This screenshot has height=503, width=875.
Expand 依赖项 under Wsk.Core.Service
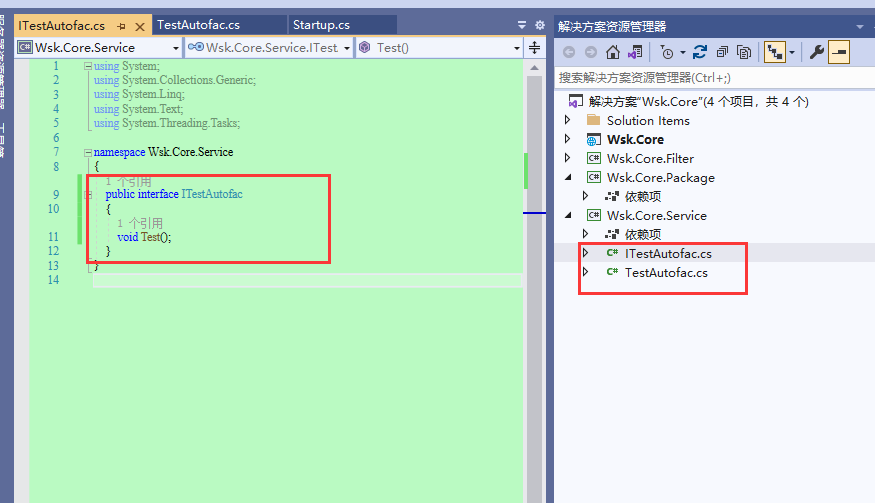[x=585, y=234]
